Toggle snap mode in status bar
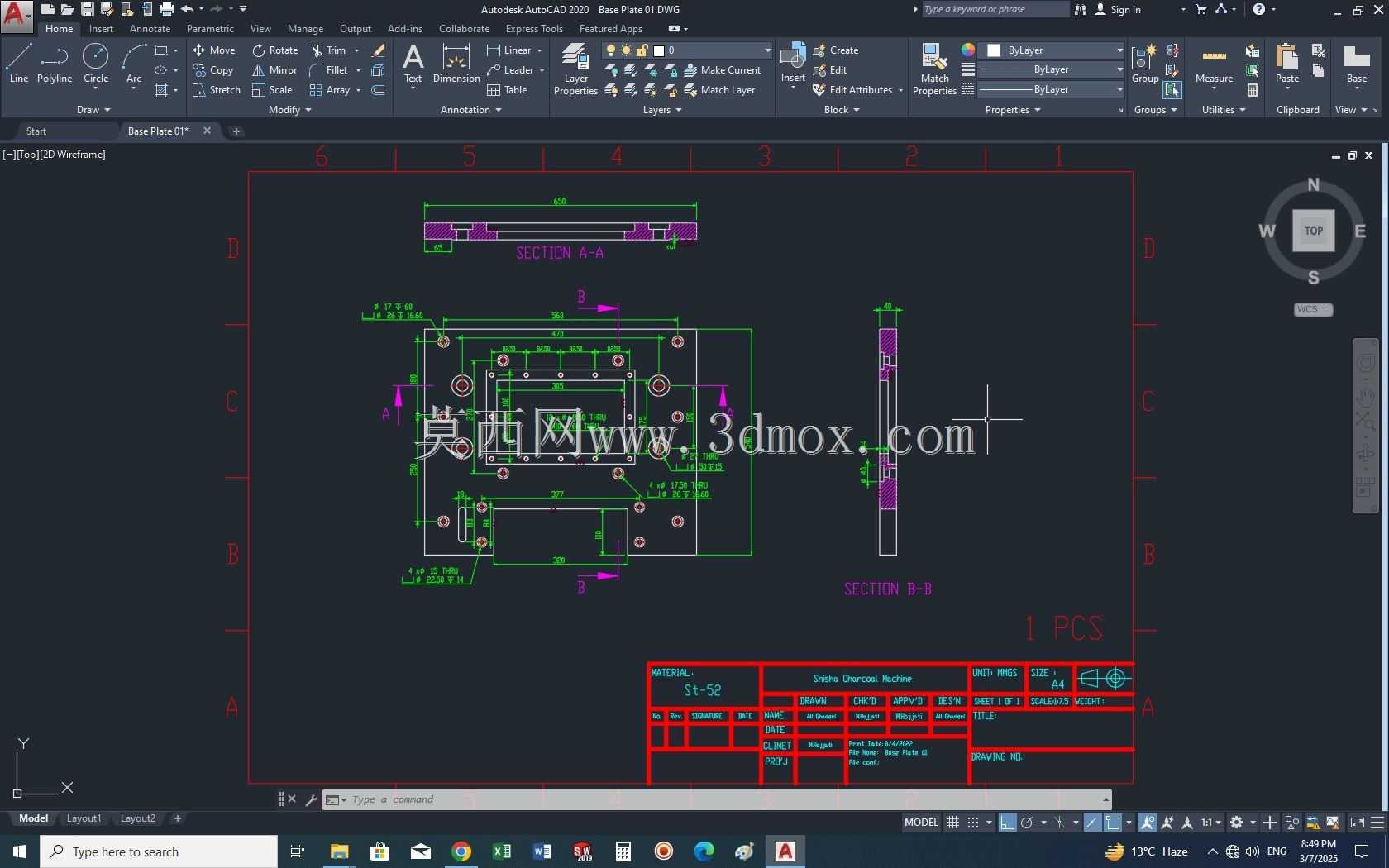 [x=973, y=823]
